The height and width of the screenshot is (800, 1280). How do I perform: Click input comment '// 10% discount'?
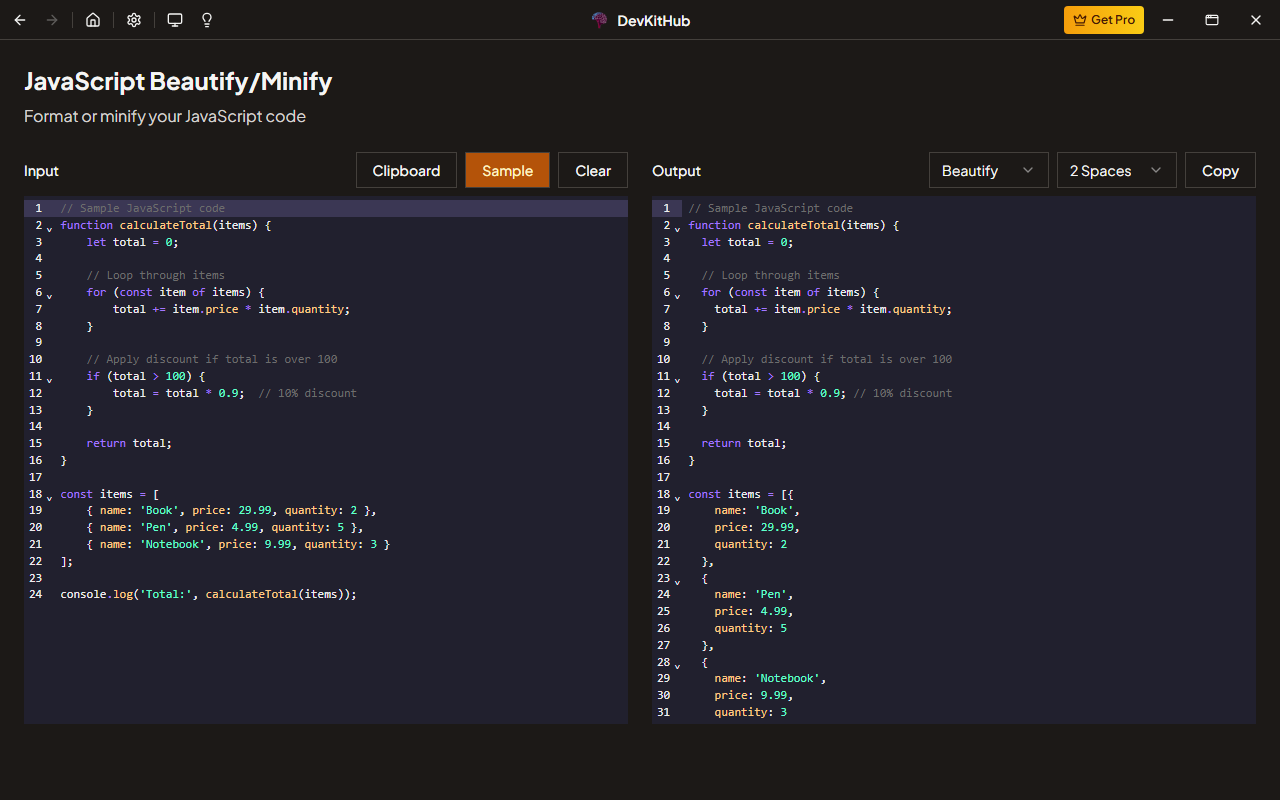click(308, 393)
